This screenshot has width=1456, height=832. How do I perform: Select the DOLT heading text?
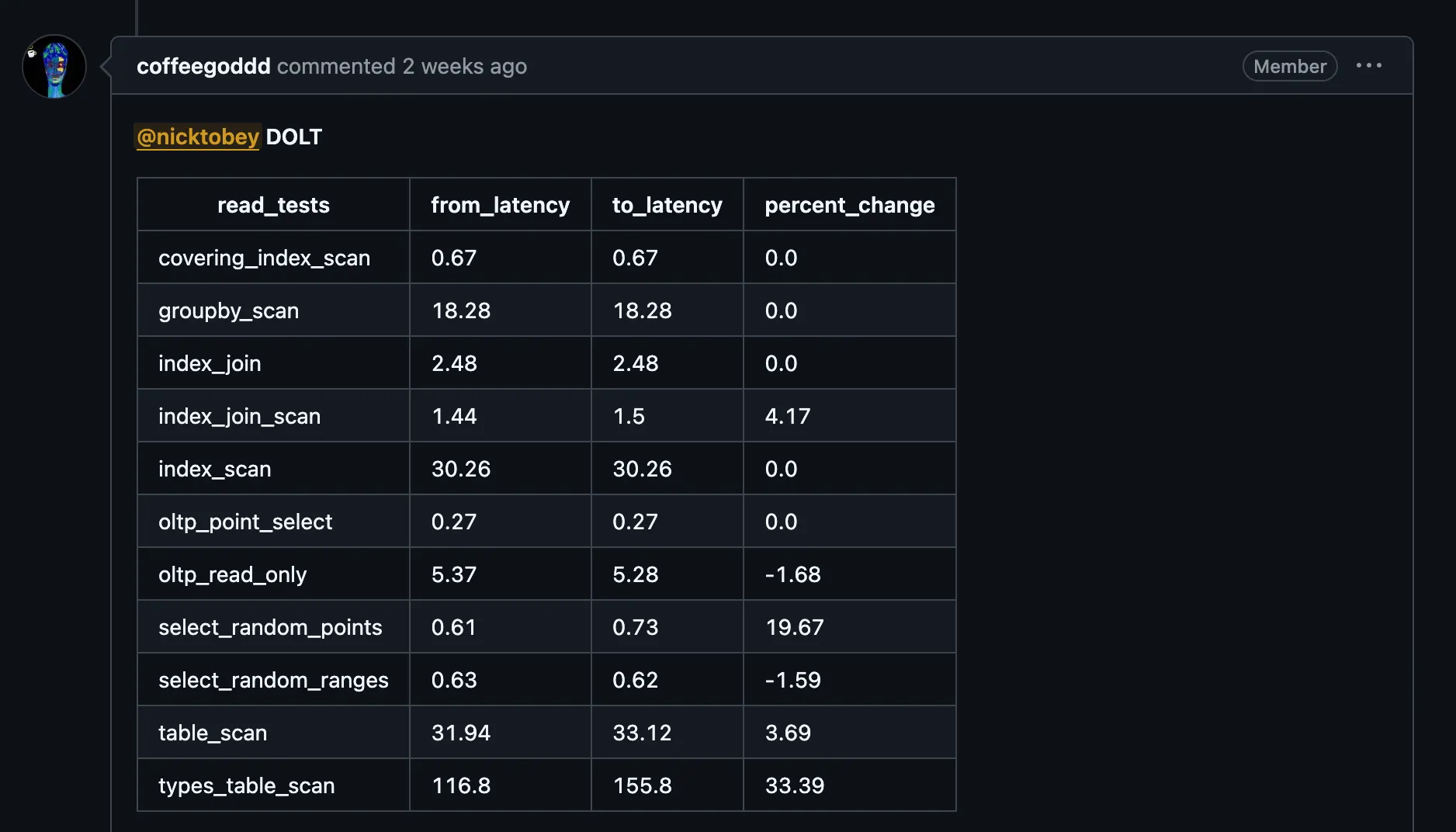[x=293, y=137]
